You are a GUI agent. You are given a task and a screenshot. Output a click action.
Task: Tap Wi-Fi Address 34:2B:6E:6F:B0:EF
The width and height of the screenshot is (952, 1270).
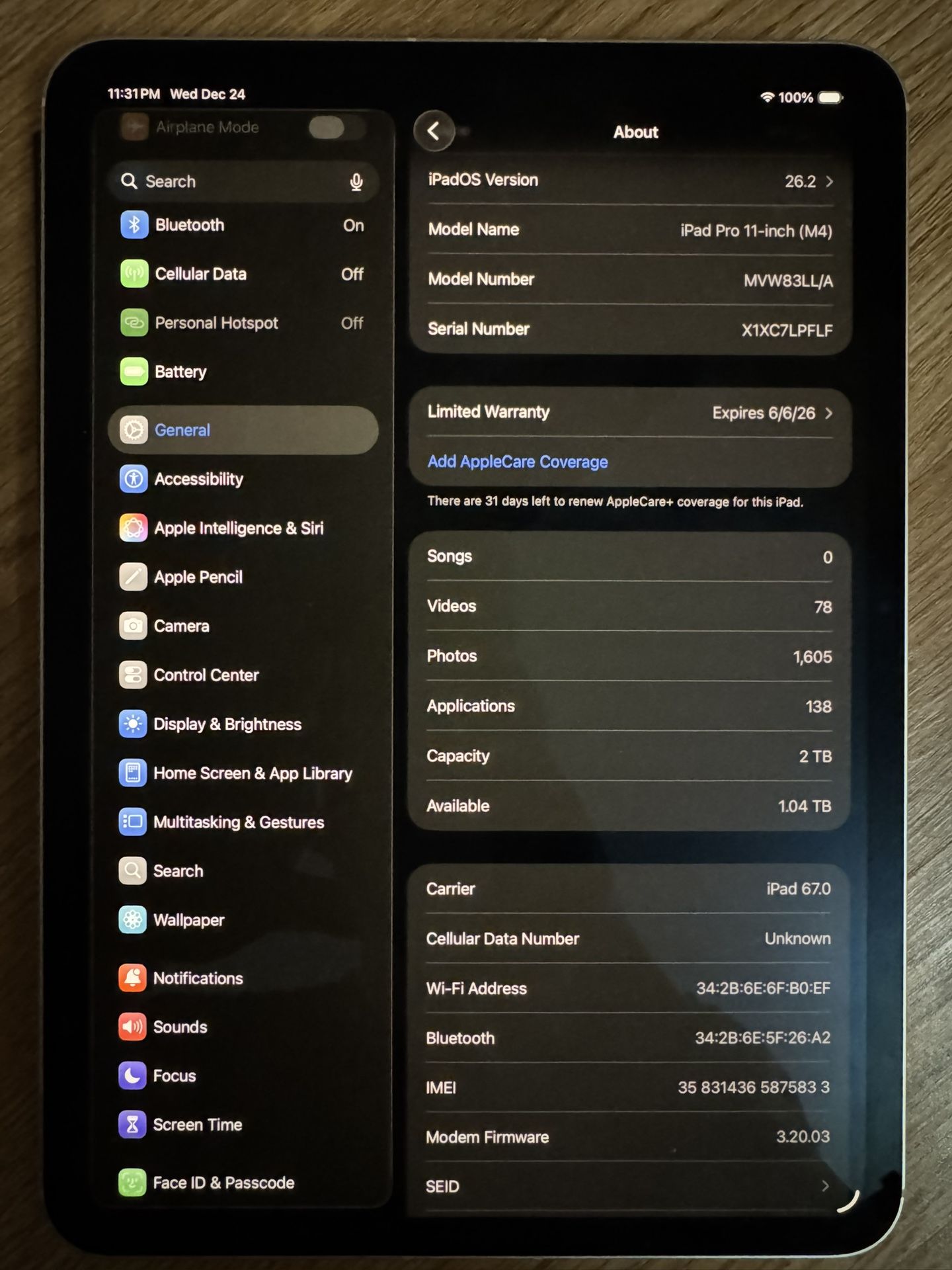coord(629,988)
